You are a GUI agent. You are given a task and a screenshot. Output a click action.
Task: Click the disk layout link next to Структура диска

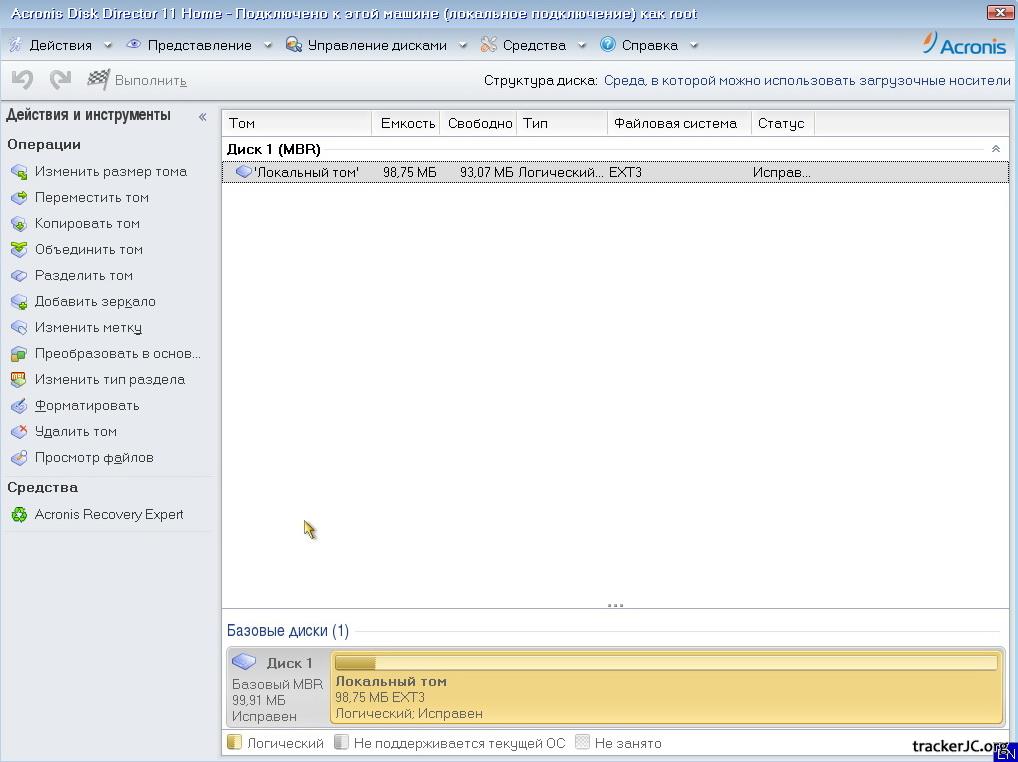click(806, 81)
